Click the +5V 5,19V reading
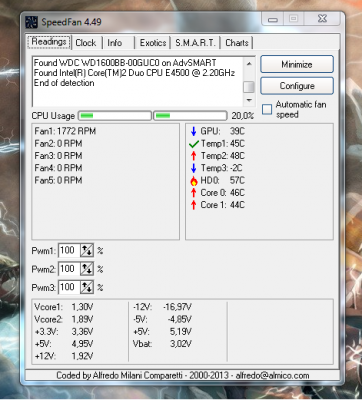362x400 pixels. point(162,332)
